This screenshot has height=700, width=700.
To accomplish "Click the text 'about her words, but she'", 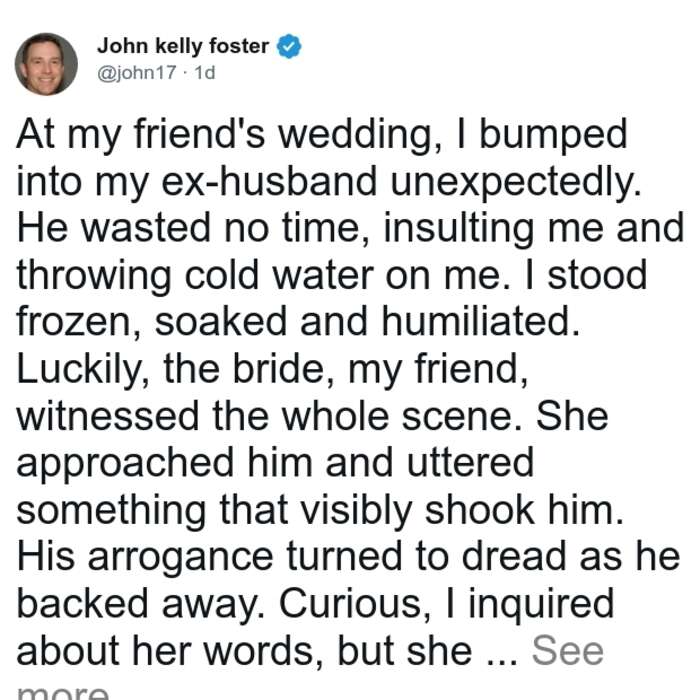I will coord(244,651).
